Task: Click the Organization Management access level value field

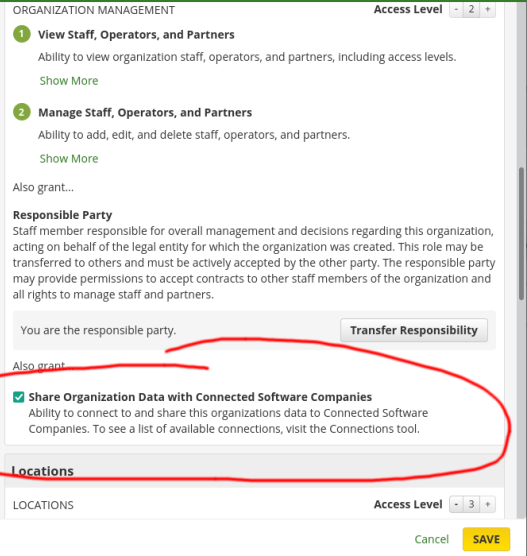Action: coord(471,10)
